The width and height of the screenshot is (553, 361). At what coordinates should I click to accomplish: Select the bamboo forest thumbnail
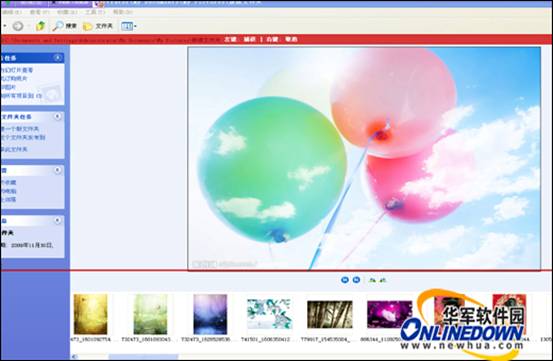tap(330, 314)
